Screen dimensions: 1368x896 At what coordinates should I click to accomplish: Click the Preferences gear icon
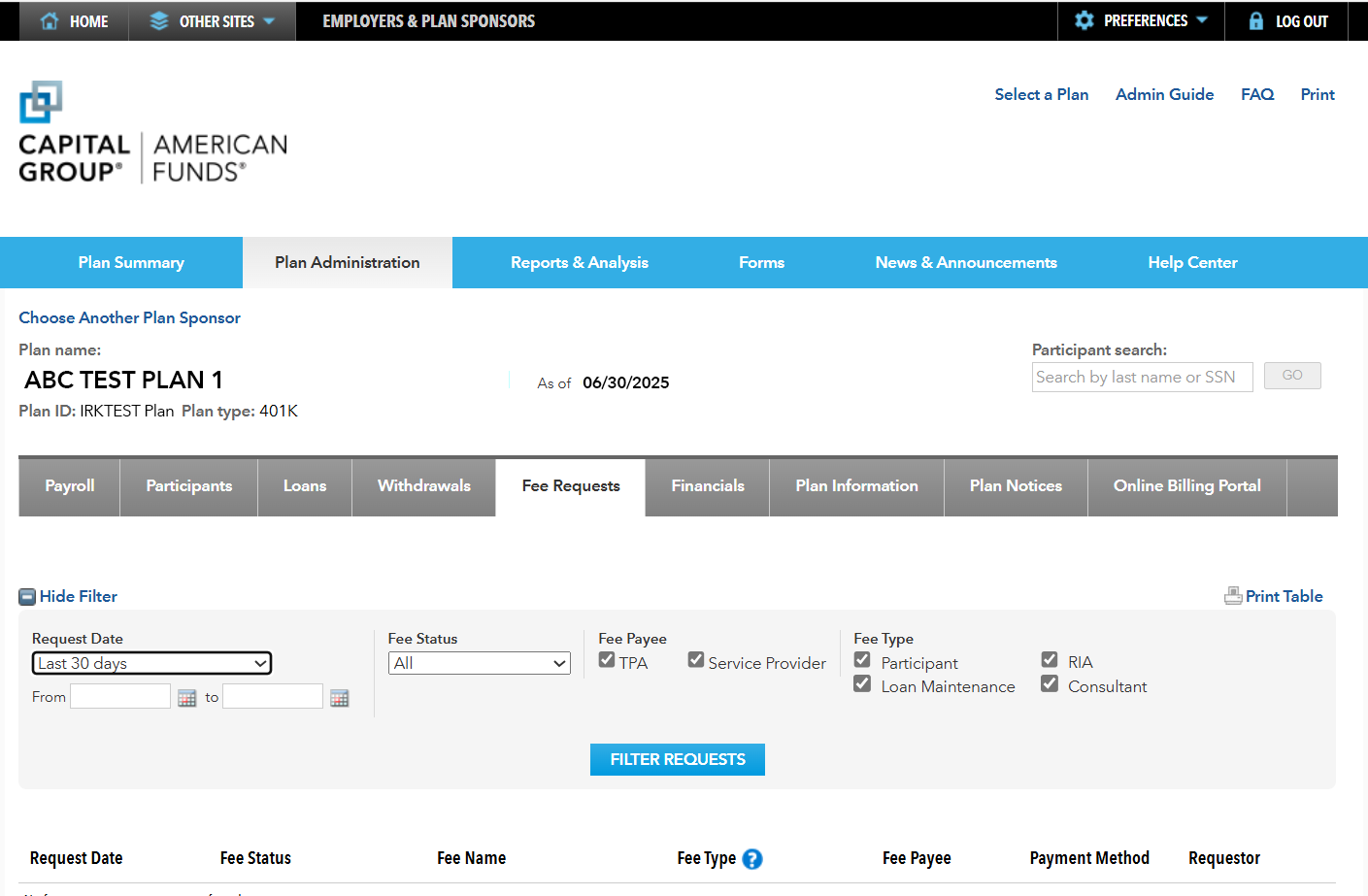(1084, 19)
